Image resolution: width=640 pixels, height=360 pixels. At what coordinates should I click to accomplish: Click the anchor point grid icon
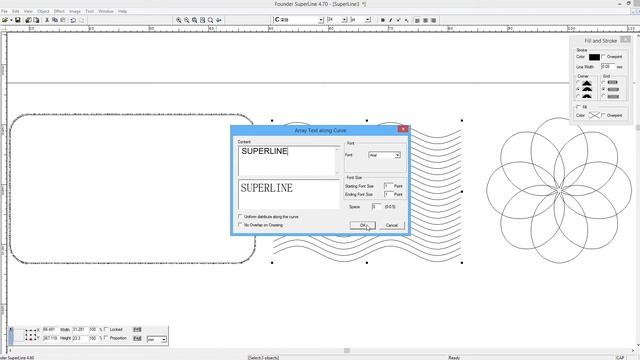click(x=31, y=334)
